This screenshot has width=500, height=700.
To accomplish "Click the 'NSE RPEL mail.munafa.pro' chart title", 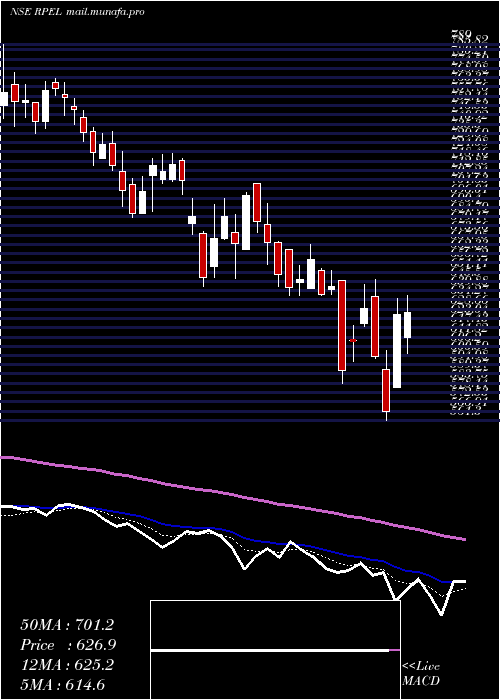I will pos(78,12).
